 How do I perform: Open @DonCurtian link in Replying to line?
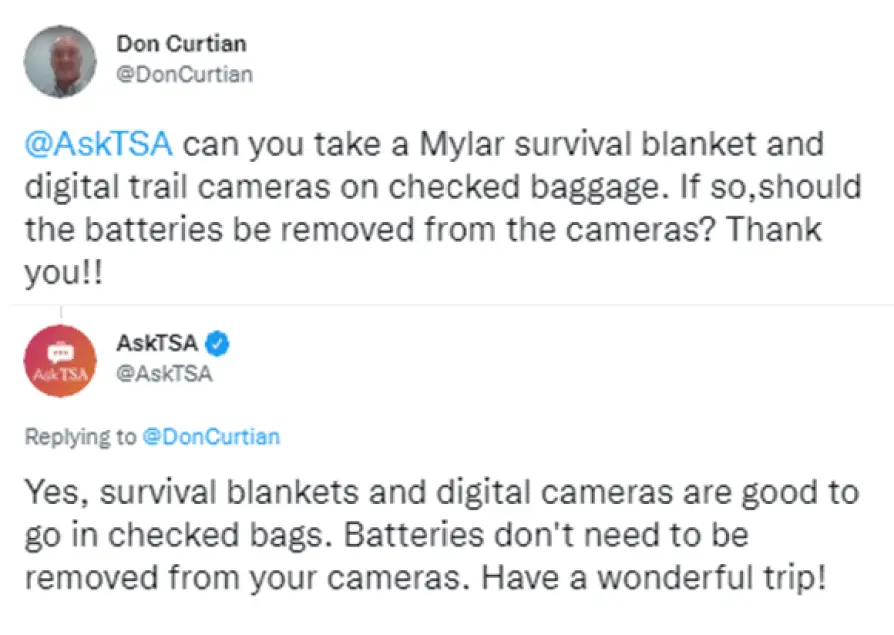point(211,436)
